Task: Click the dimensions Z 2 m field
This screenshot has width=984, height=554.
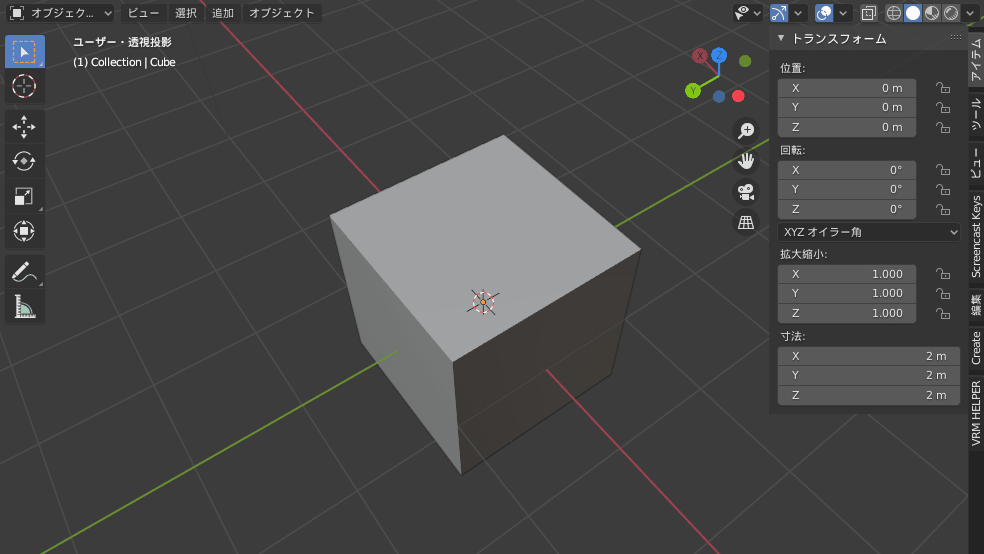Action: pos(869,395)
